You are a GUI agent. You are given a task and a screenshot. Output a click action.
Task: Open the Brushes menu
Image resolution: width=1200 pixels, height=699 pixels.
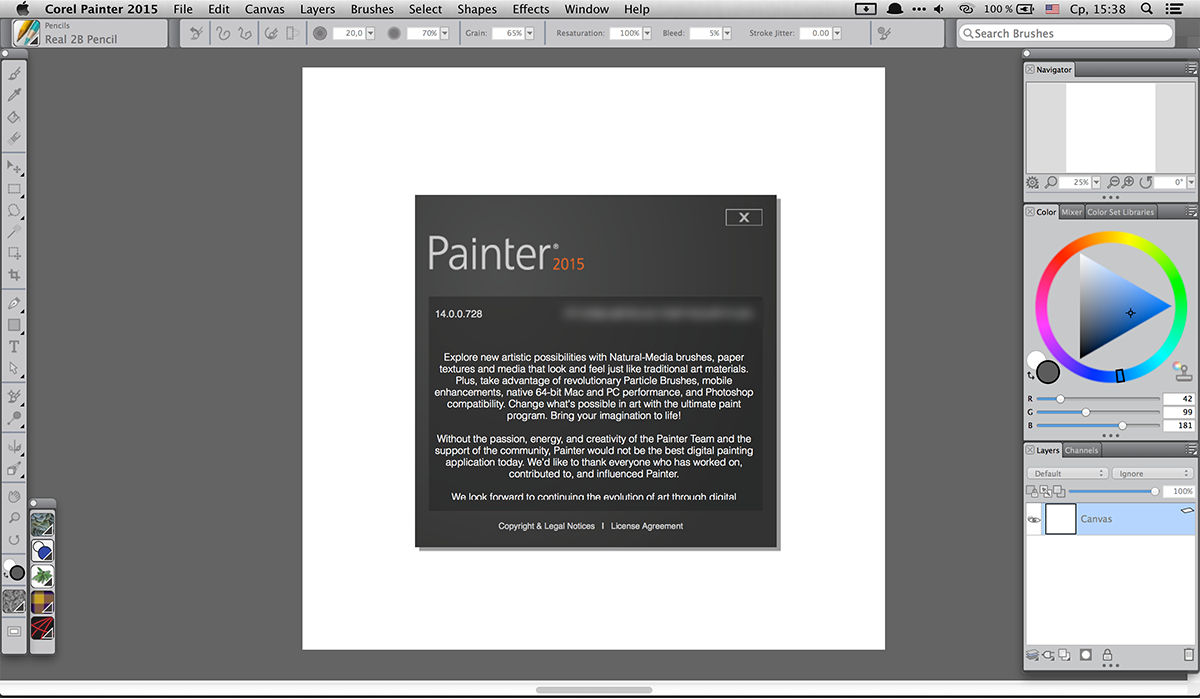[x=372, y=9]
